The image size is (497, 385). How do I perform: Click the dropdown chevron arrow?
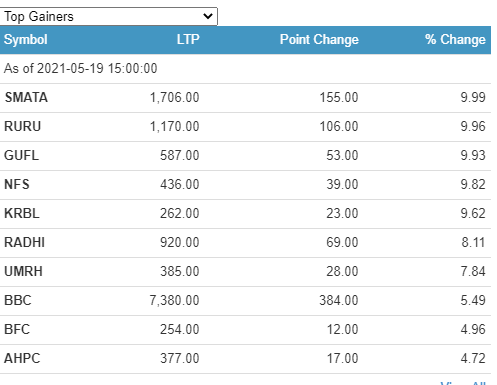[x=208, y=16]
